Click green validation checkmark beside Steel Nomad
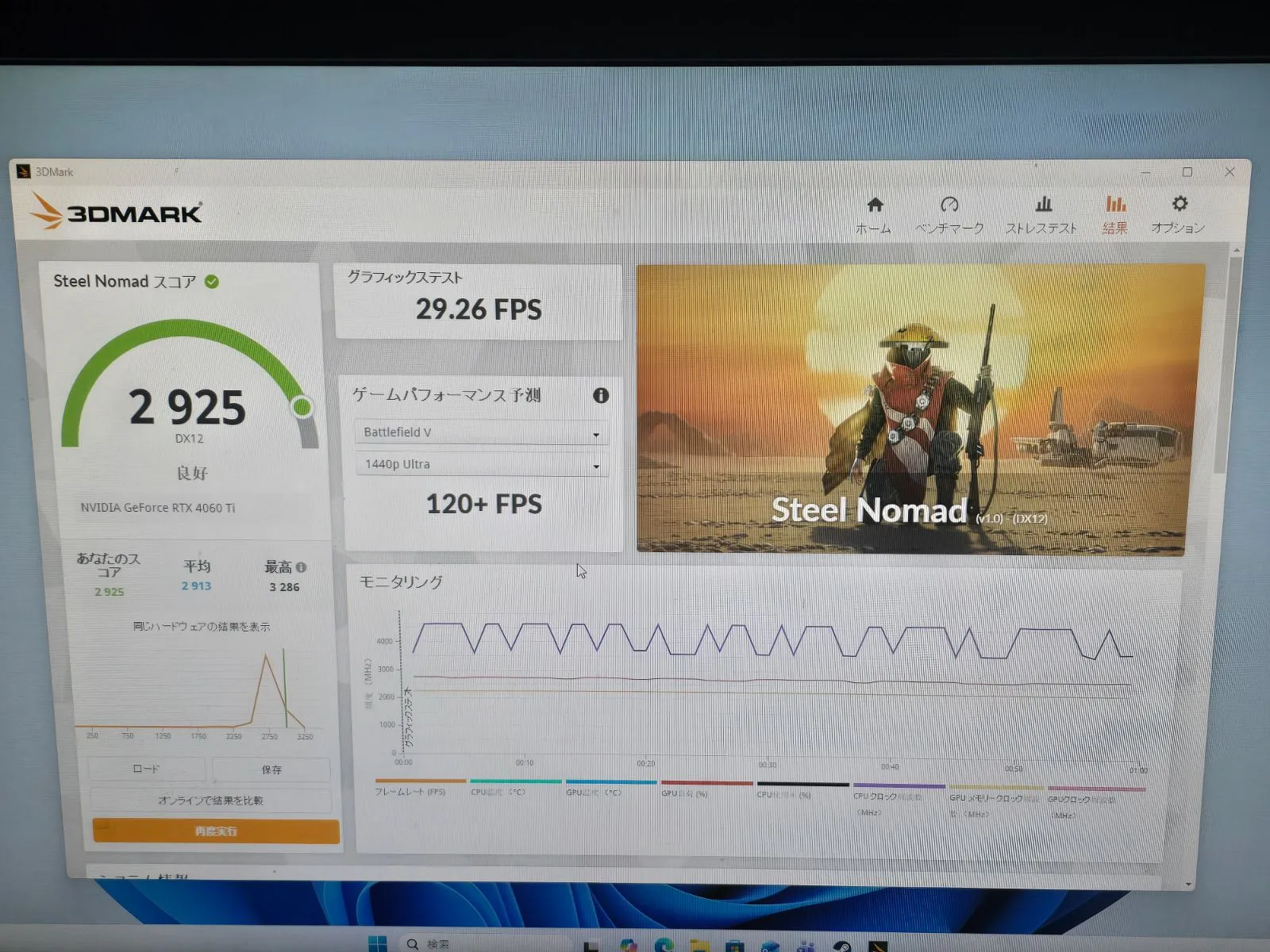This screenshot has height=952, width=1270. (212, 282)
